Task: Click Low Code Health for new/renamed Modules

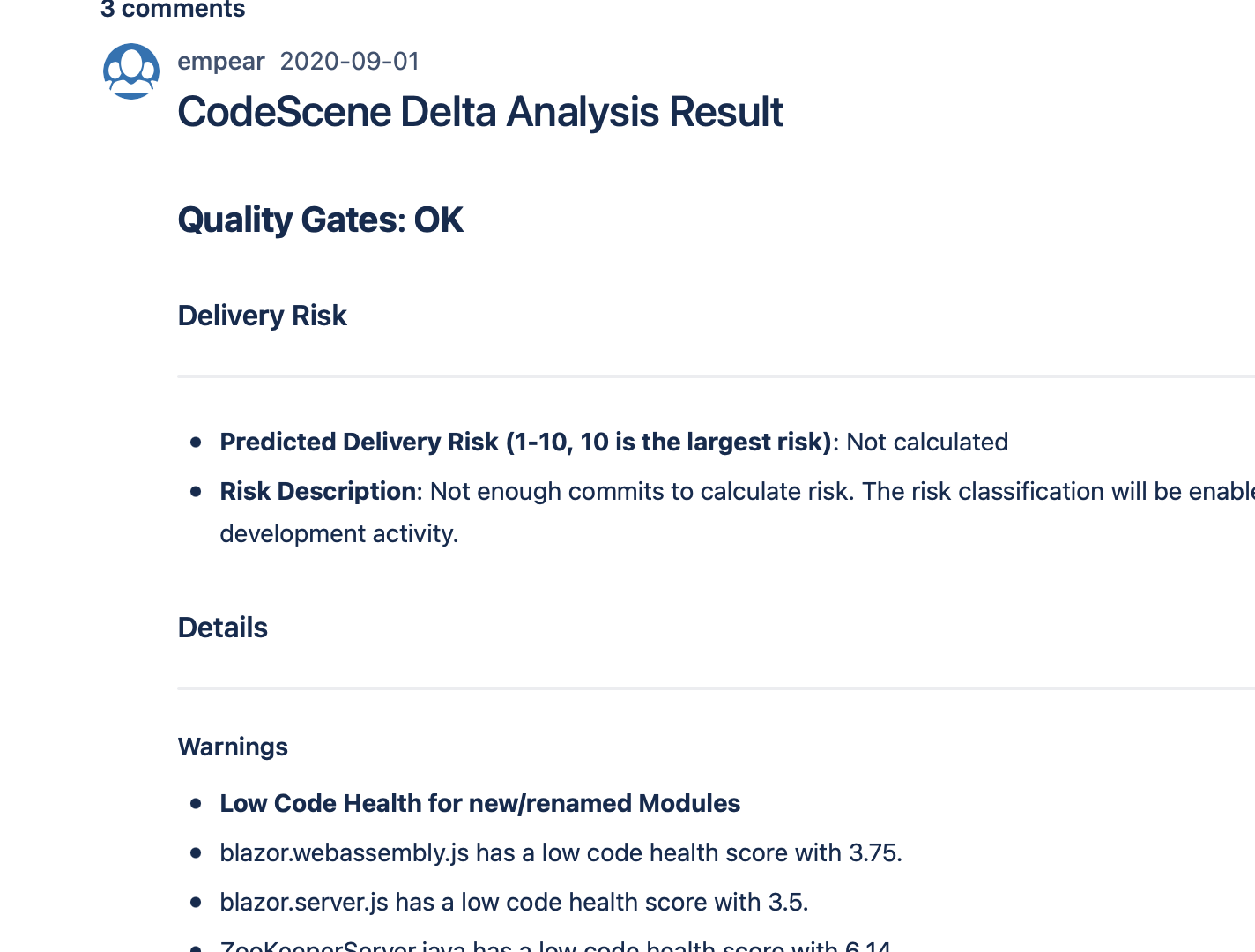Action: tap(480, 803)
